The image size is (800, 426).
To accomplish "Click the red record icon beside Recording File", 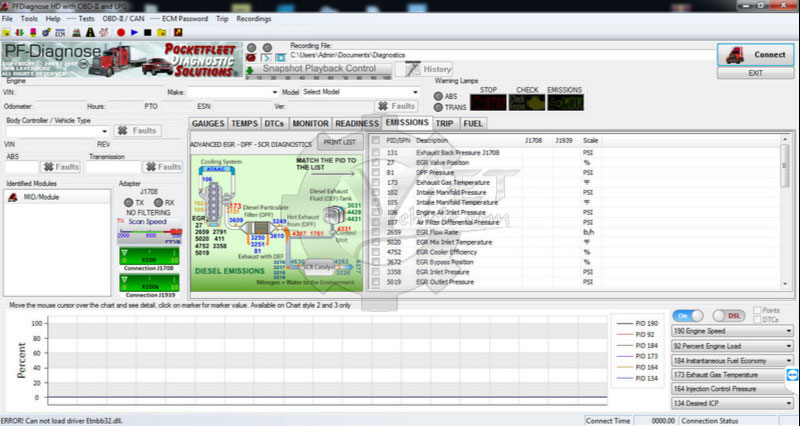I will [x=251, y=58].
